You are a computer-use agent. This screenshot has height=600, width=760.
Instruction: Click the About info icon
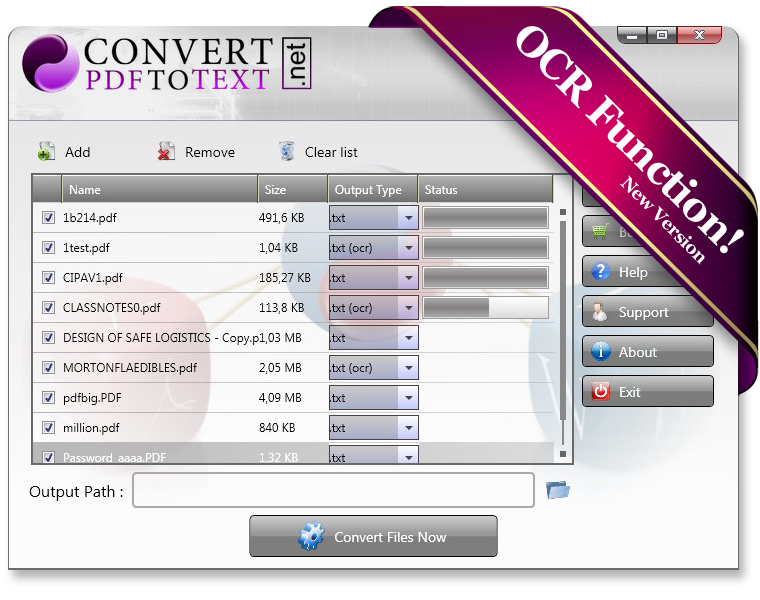[601, 351]
